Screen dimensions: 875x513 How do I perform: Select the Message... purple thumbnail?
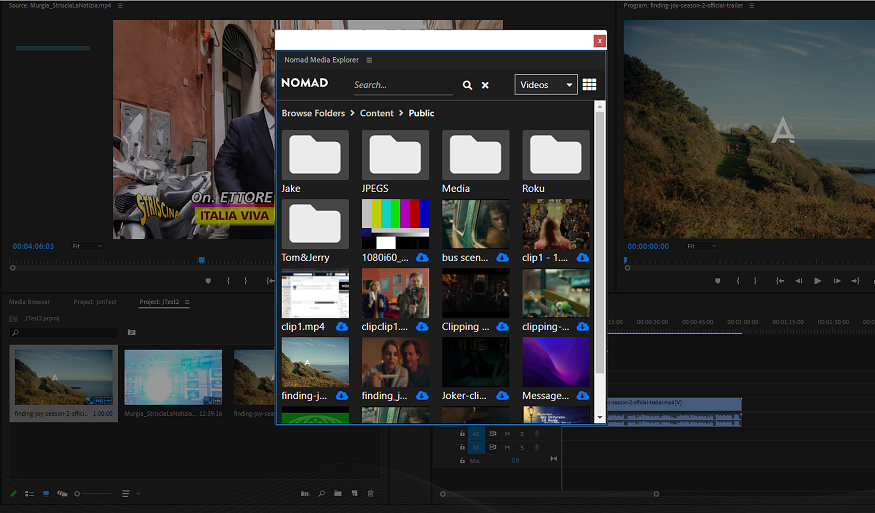556,362
